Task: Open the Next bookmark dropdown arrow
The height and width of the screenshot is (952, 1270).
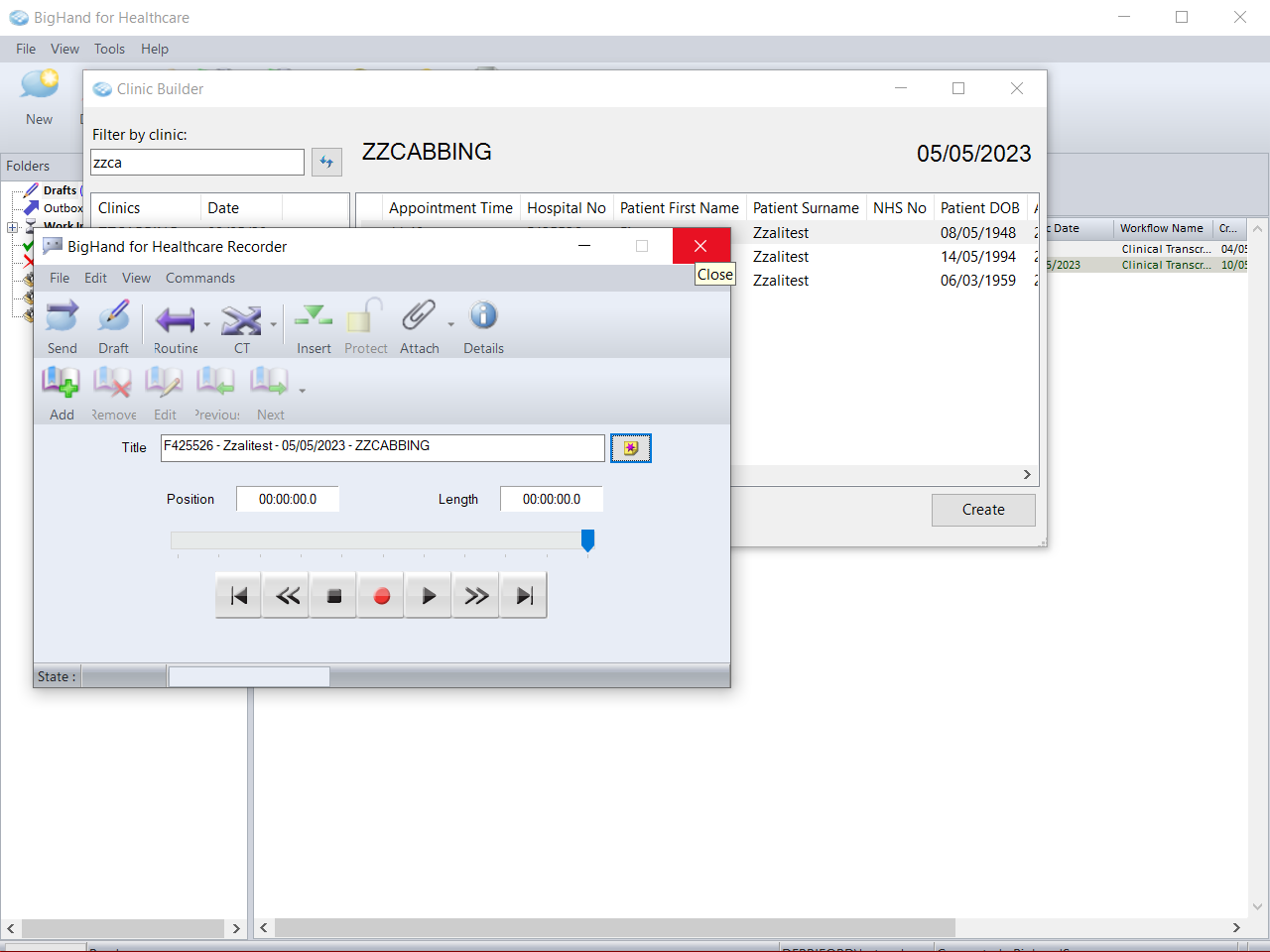Action: [x=302, y=390]
